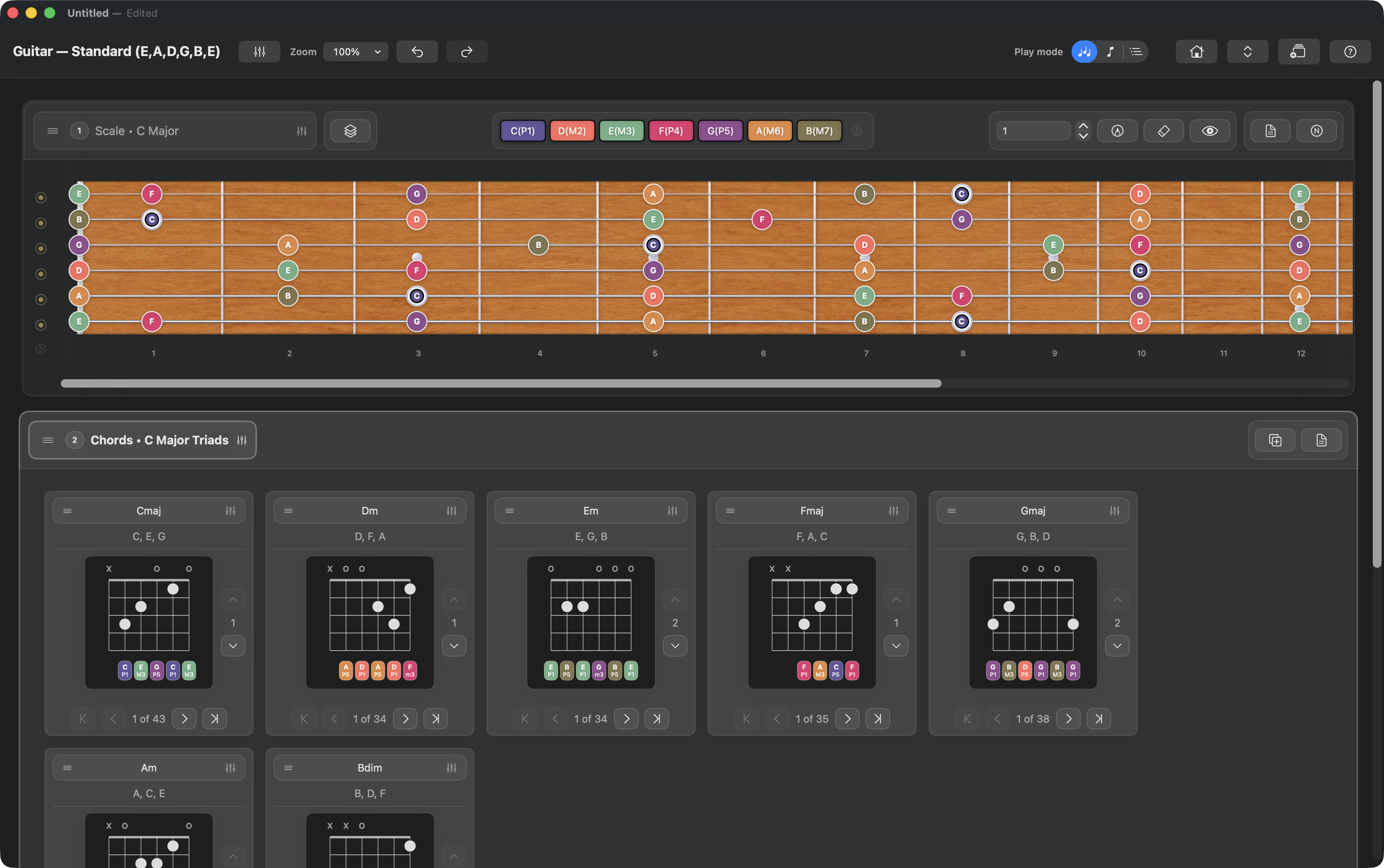Redo the last action
The width and height of the screenshot is (1384, 868).
(x=467, y=52)
